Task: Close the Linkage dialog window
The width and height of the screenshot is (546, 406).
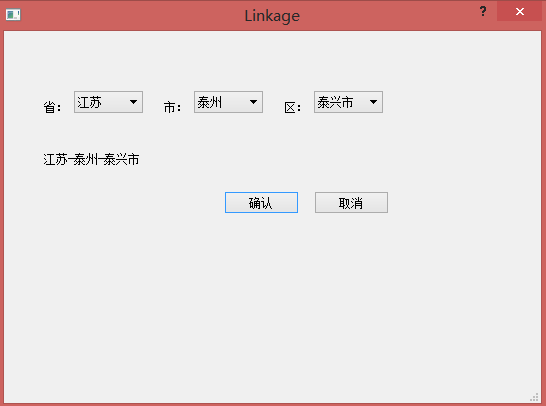Action: 520,11
